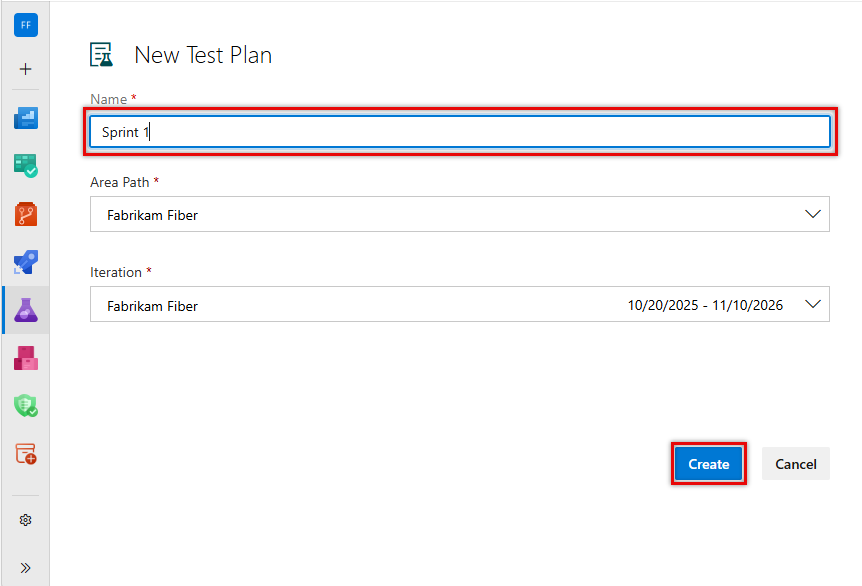Click the FF project avatar
This screenshot has width=862, height=586.
25,24
